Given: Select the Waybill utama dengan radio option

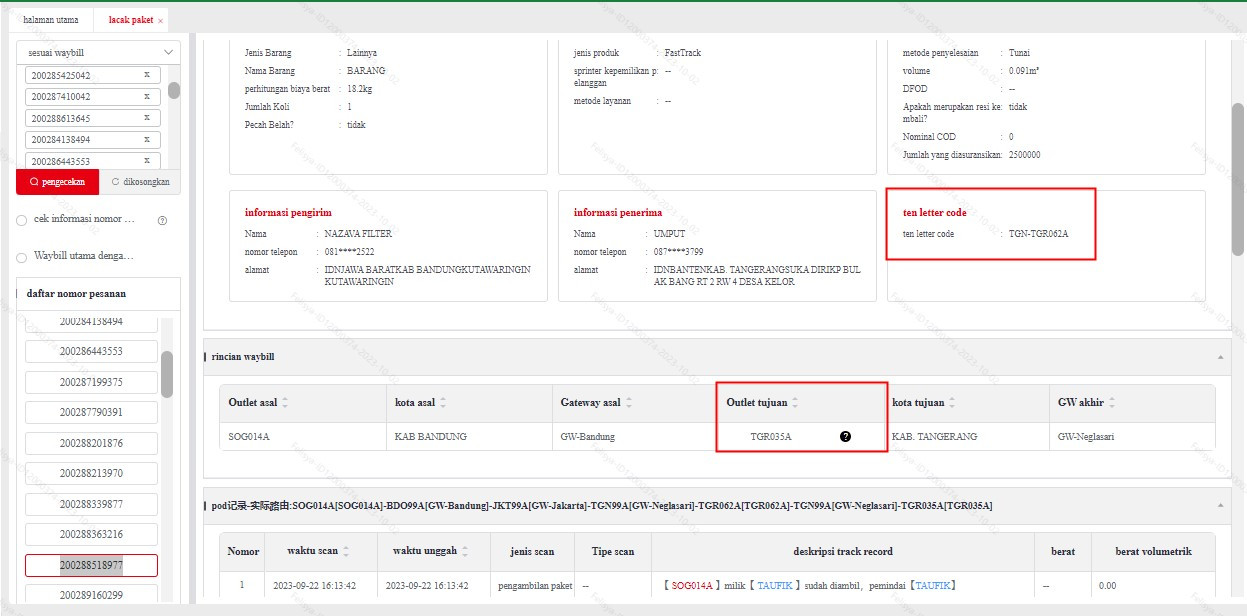Looking at the screenshot, I should (x=22, y=256).
